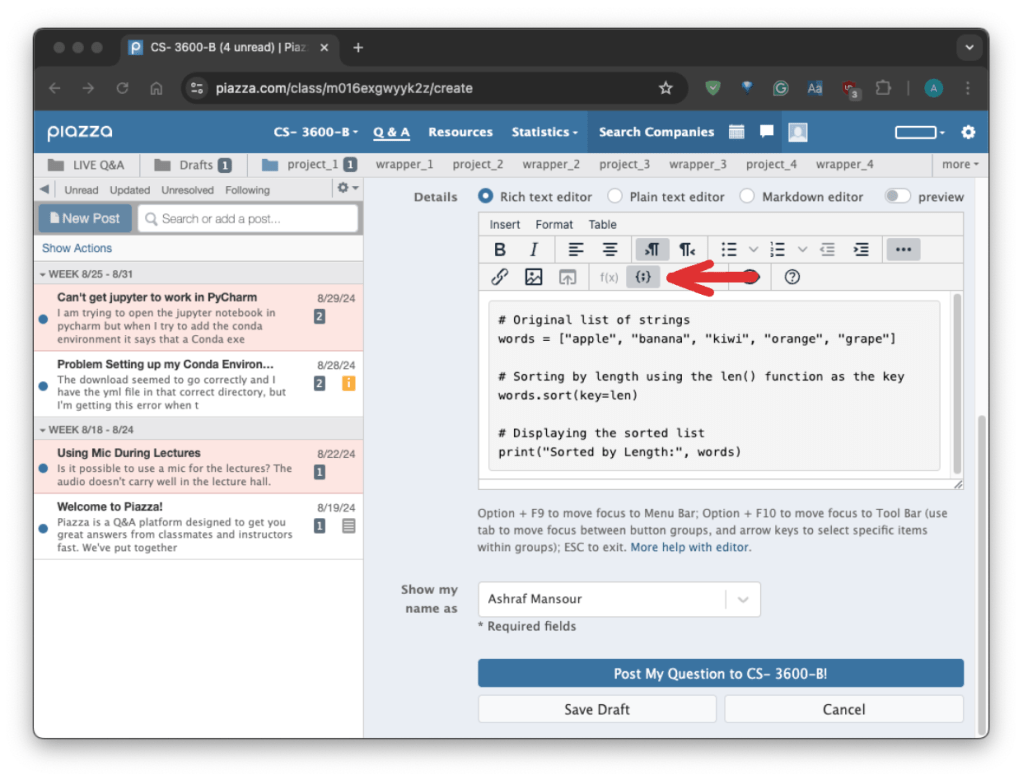1023x775 pixels.
Task: Open editor help question mark icon
Action: (x=792, y=277)
